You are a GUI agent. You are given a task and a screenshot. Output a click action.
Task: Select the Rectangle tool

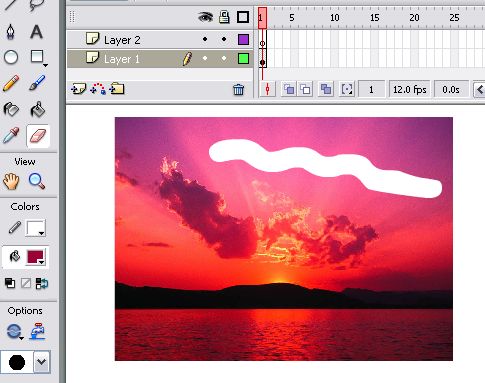click(x=38, y=57)
